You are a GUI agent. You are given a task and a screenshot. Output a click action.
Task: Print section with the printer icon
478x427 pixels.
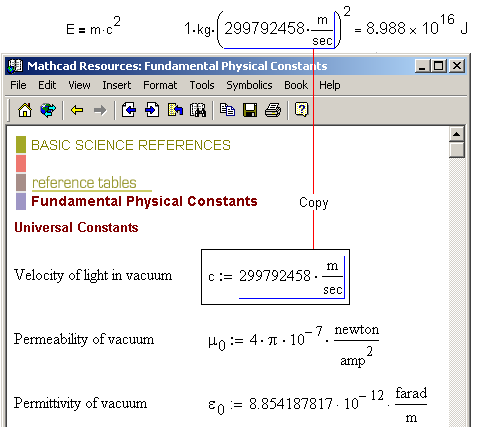click(x=273, y=110)
